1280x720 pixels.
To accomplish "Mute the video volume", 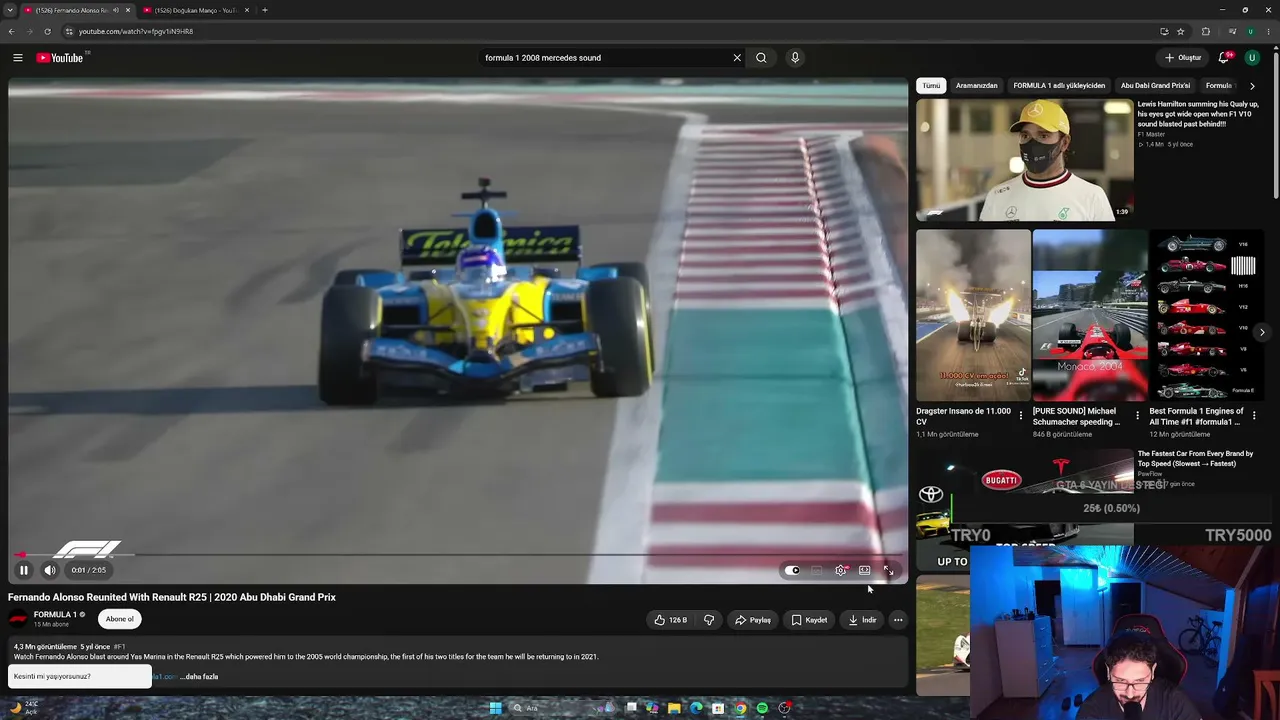I will click(50, 570).
